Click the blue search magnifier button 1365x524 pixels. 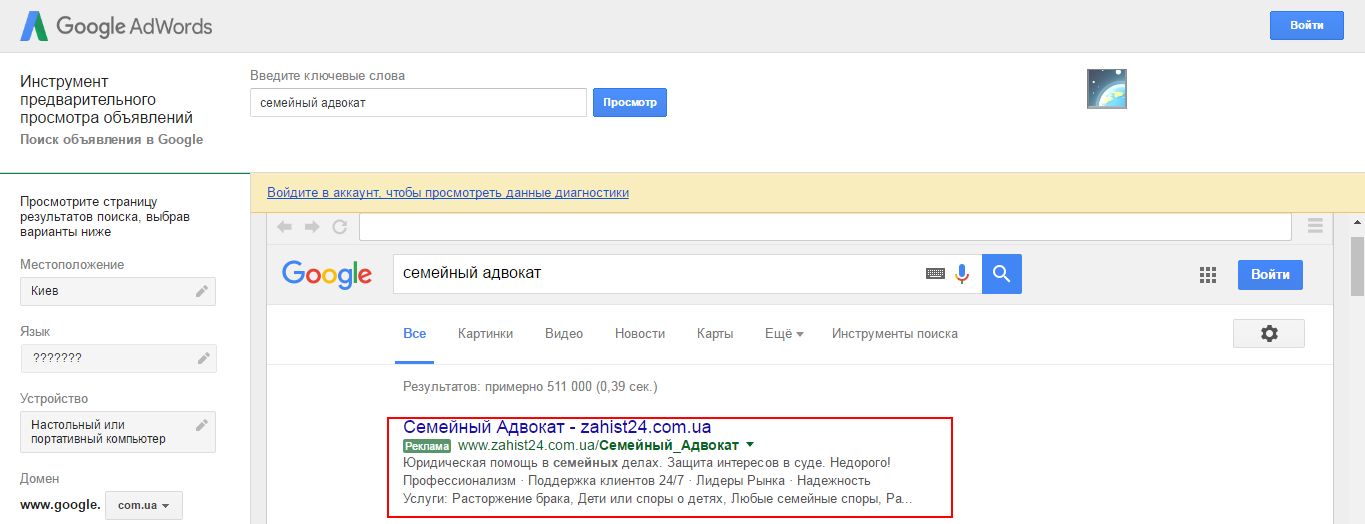click(1002, 273)
